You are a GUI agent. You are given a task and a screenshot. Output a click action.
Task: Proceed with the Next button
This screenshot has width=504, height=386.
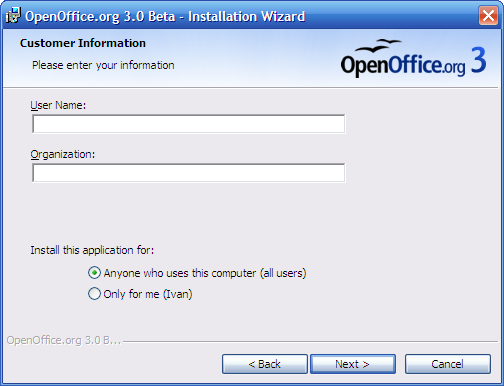pos(353,364)
